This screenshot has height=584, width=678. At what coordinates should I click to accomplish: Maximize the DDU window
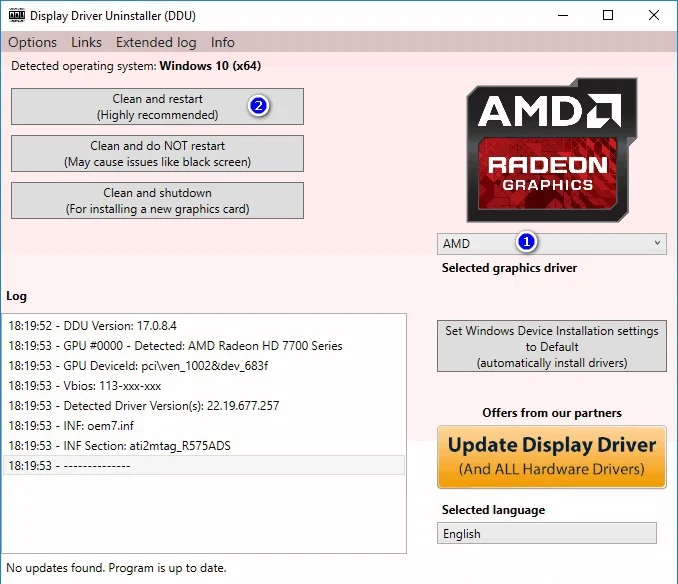click(608, 16)
